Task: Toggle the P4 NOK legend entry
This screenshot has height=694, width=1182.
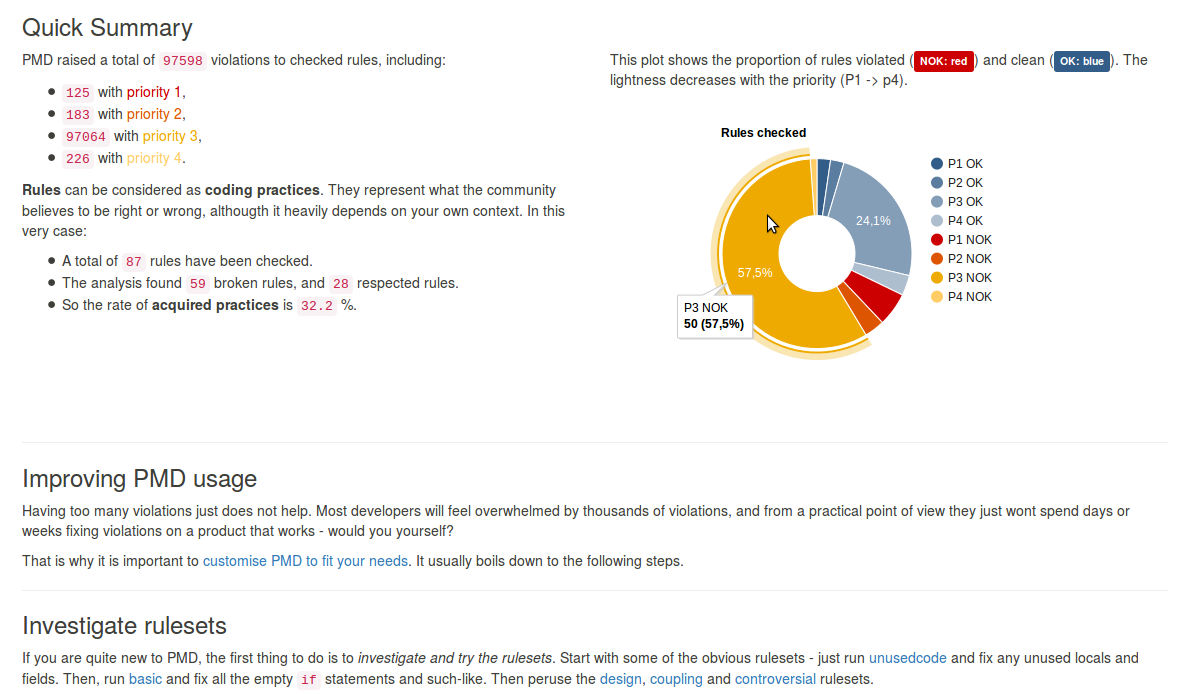Action: [x=969, y=297]
